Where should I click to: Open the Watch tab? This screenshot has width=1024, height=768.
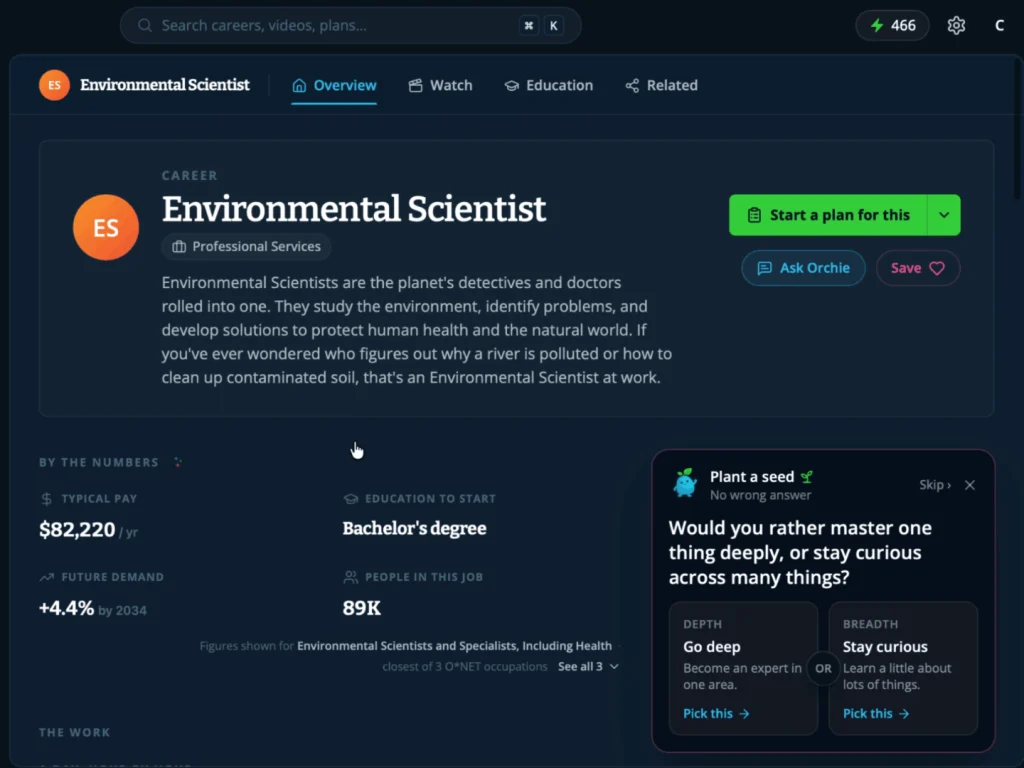(x=440, y=86)
